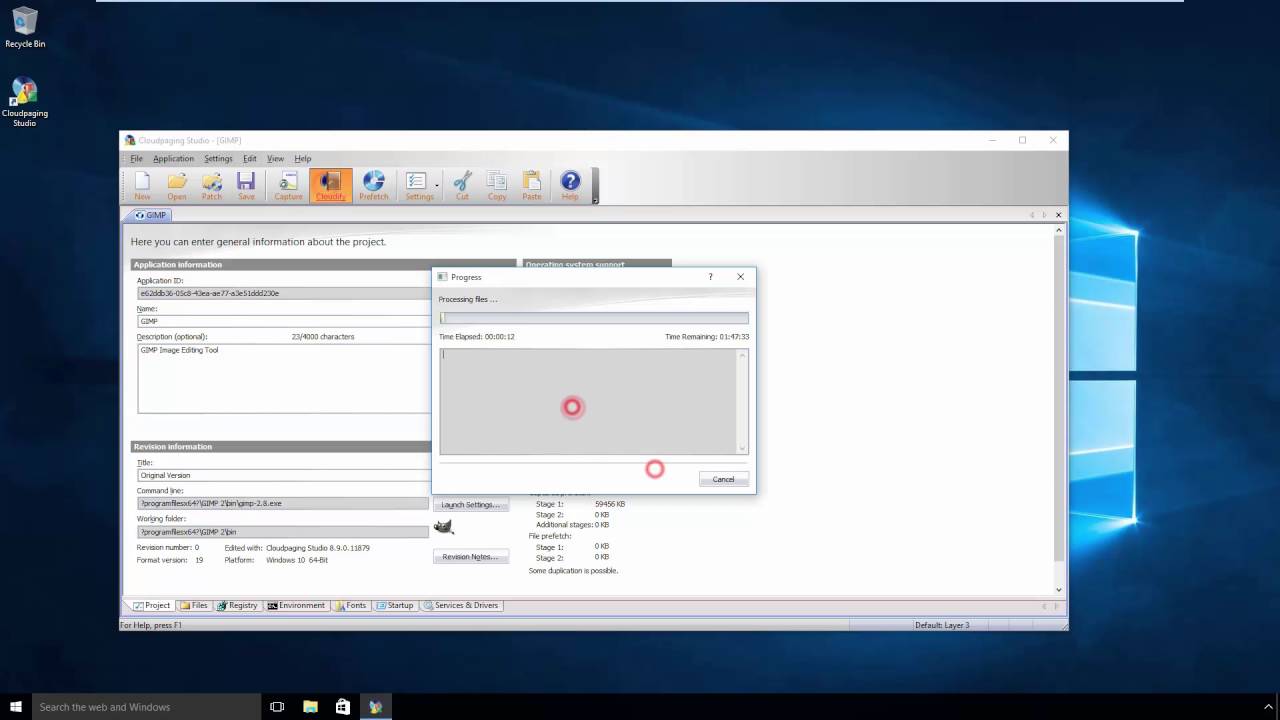Open Task View on the taskbar
Screen dimensions: 1280x720
(277, 706)
